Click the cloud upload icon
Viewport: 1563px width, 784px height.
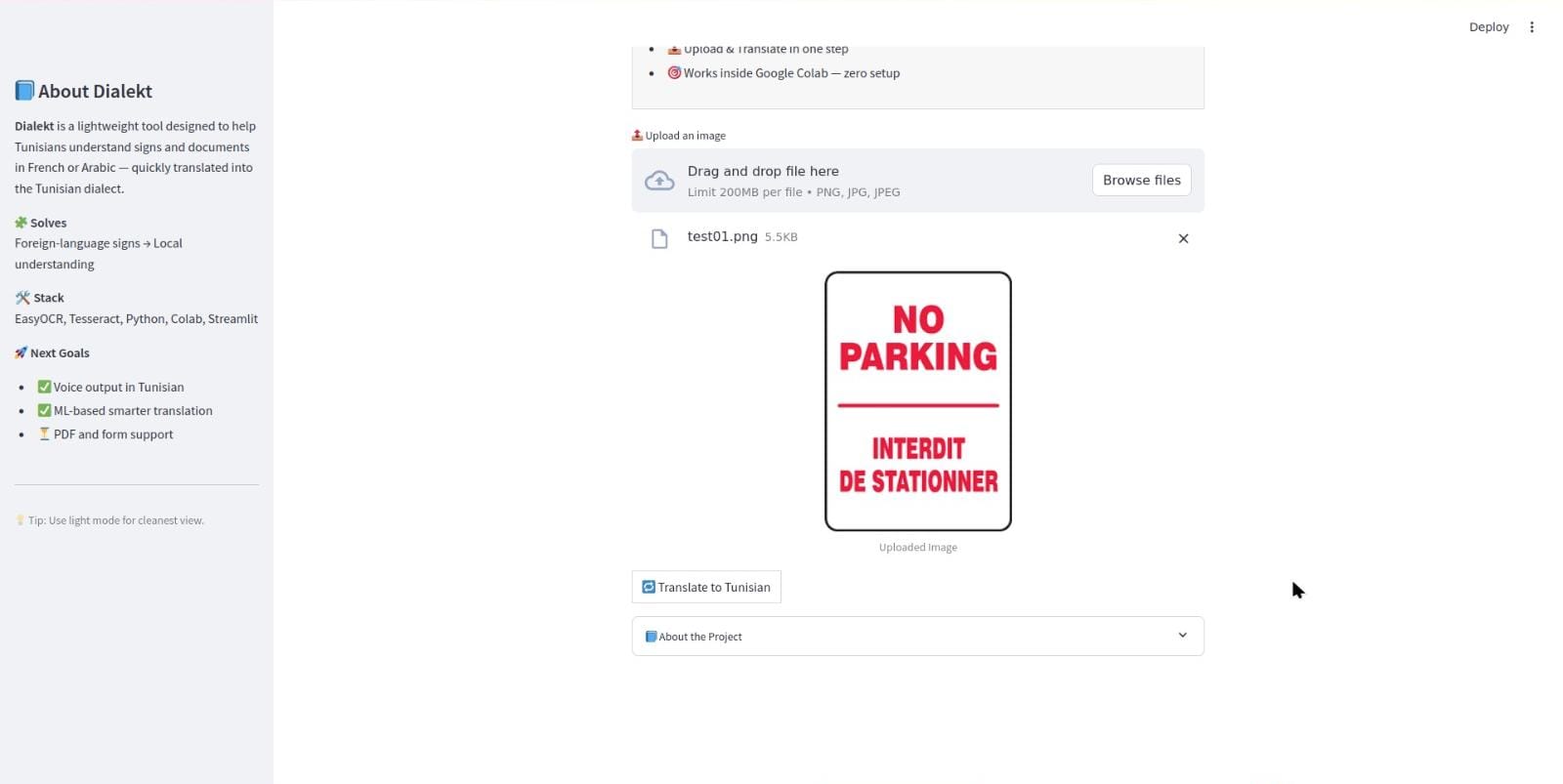(659, 181)
